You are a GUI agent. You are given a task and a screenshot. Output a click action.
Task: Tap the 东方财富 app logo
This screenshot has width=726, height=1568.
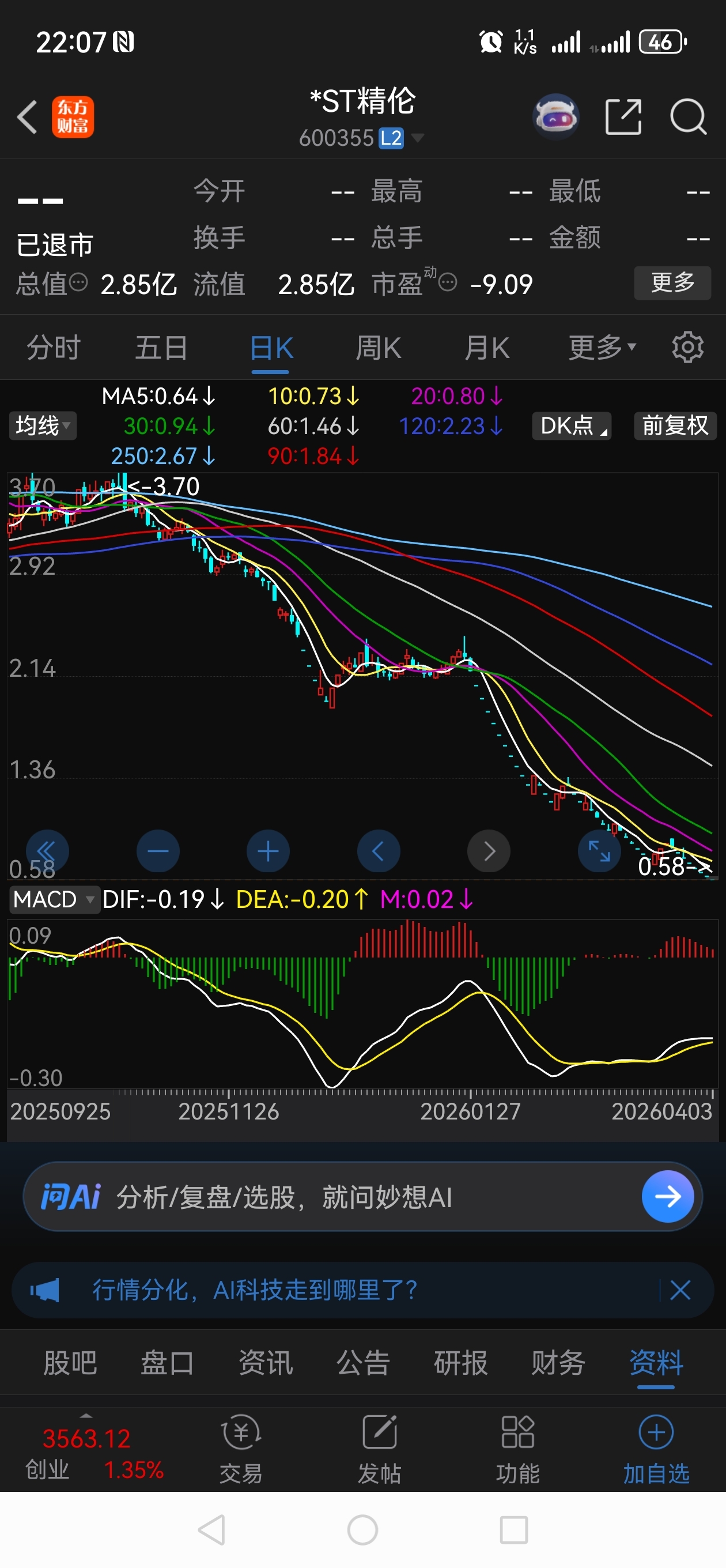coord(73,116)
